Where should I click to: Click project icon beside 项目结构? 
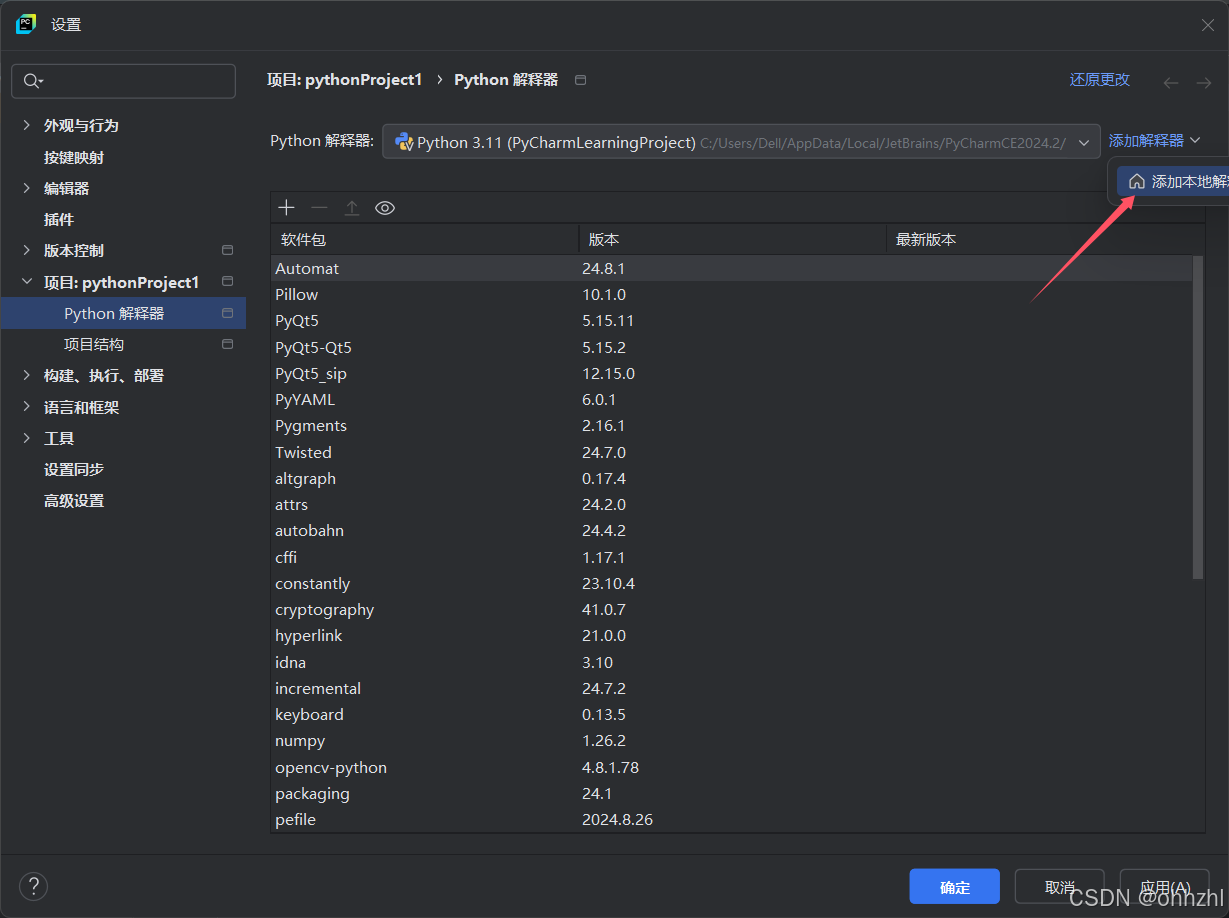227,344
